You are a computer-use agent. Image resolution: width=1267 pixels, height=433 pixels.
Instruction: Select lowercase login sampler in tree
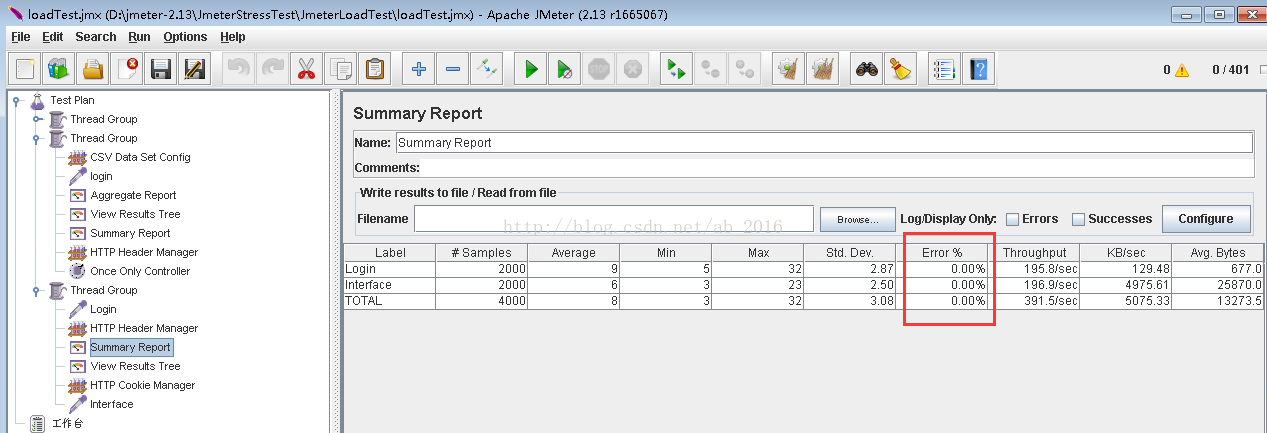point(101,176)
